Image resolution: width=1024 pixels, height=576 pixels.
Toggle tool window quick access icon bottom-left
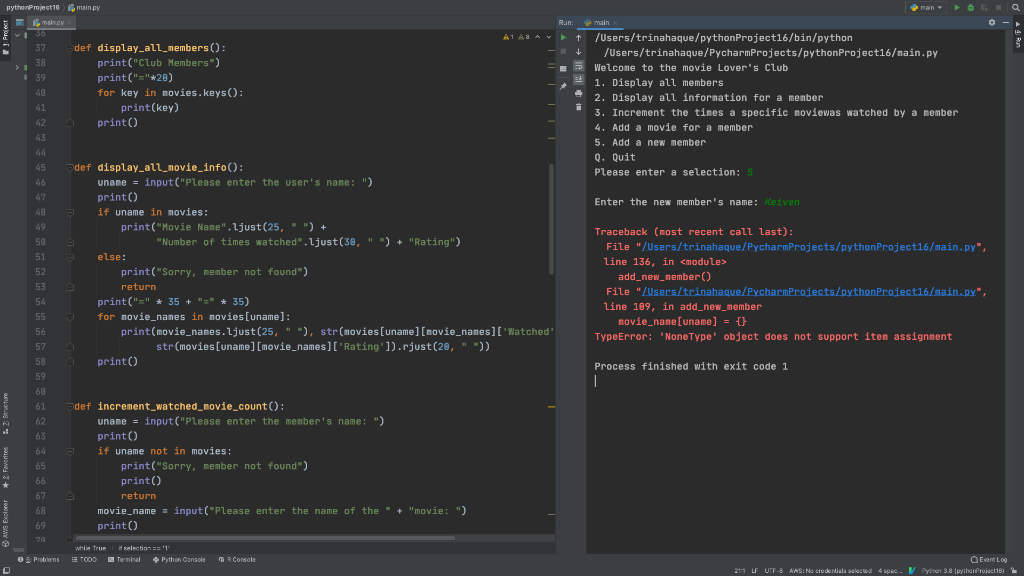tap(6, 571)
